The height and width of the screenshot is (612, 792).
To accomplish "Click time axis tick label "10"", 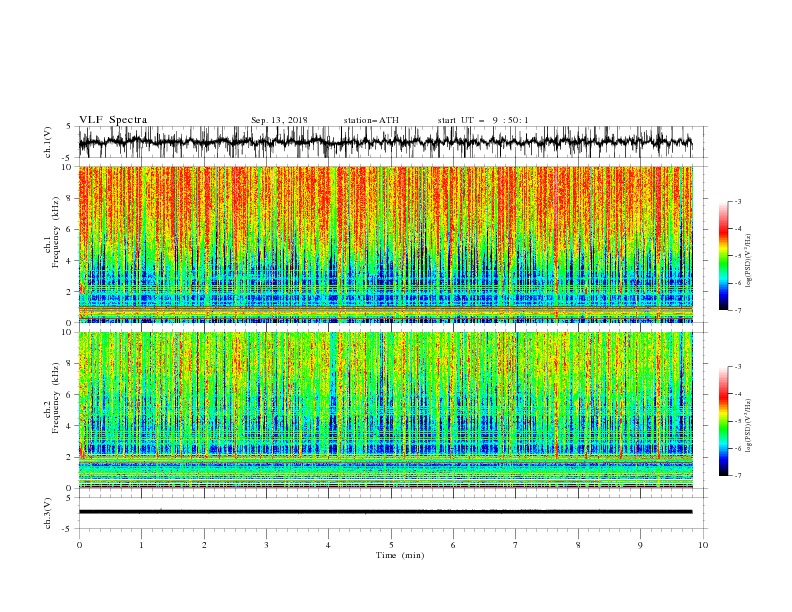I will coord(703,545).
